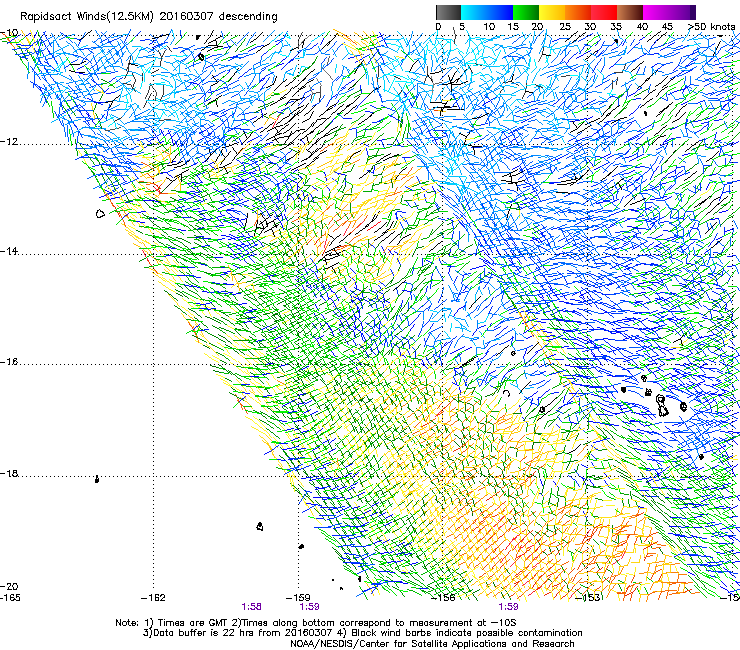Click the -159 longitude axis label

[x=298, y=598]
